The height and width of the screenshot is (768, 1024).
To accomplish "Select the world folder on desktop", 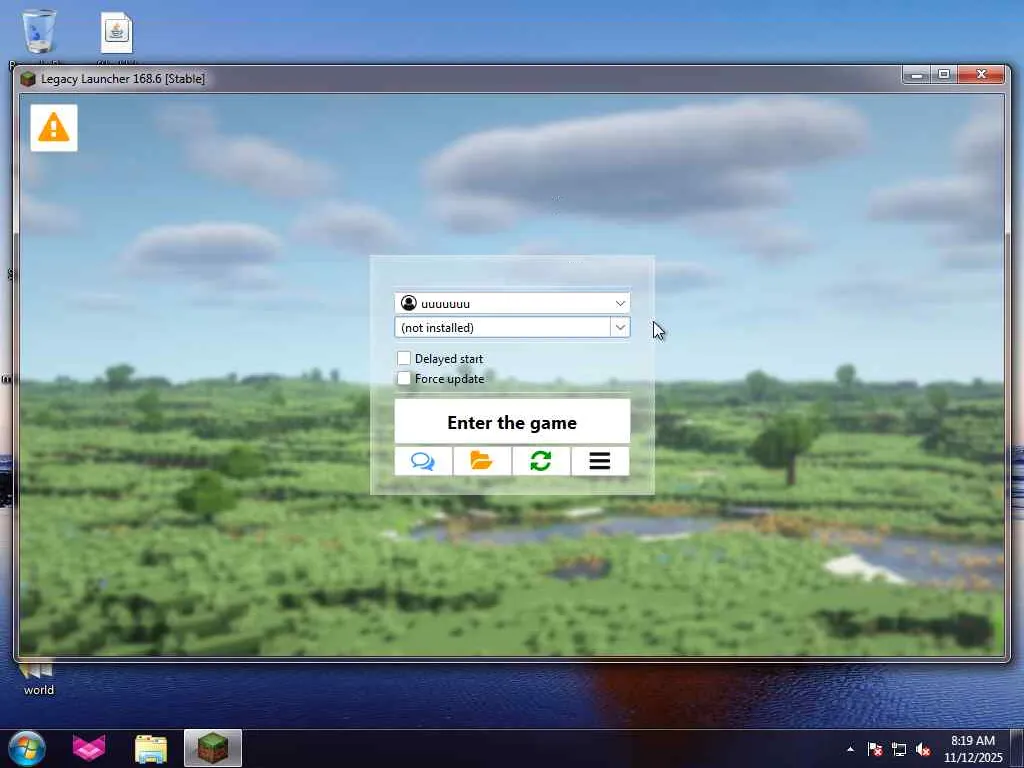I will pos(39,680).
